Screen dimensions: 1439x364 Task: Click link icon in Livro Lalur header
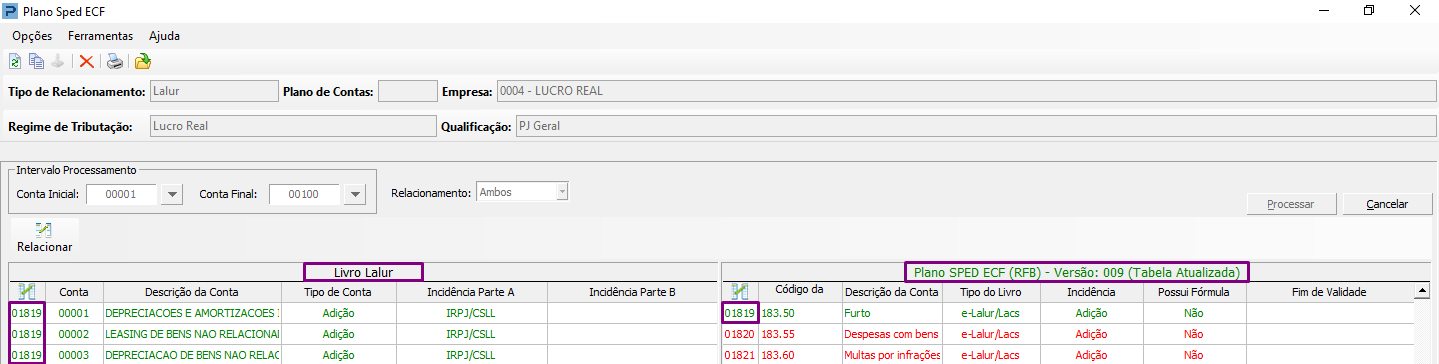[26, 291]
